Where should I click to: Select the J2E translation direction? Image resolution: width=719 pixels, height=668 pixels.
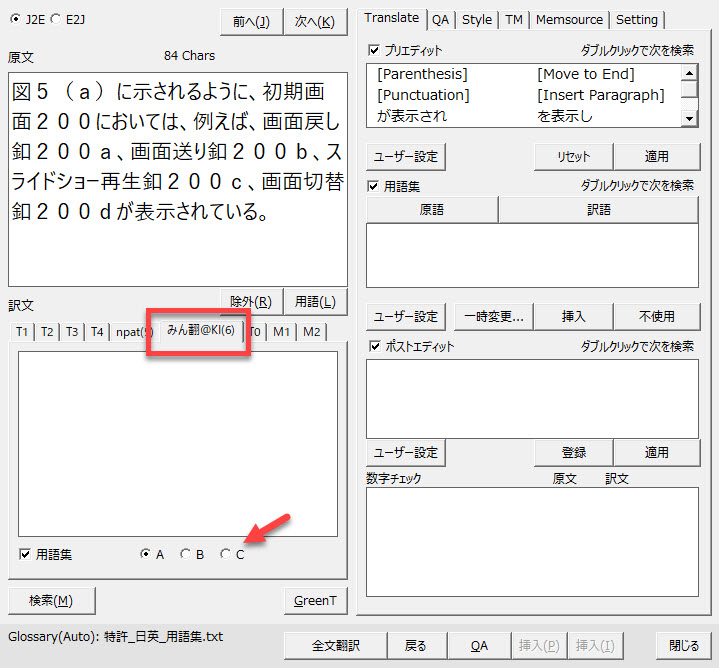(15, 18)
